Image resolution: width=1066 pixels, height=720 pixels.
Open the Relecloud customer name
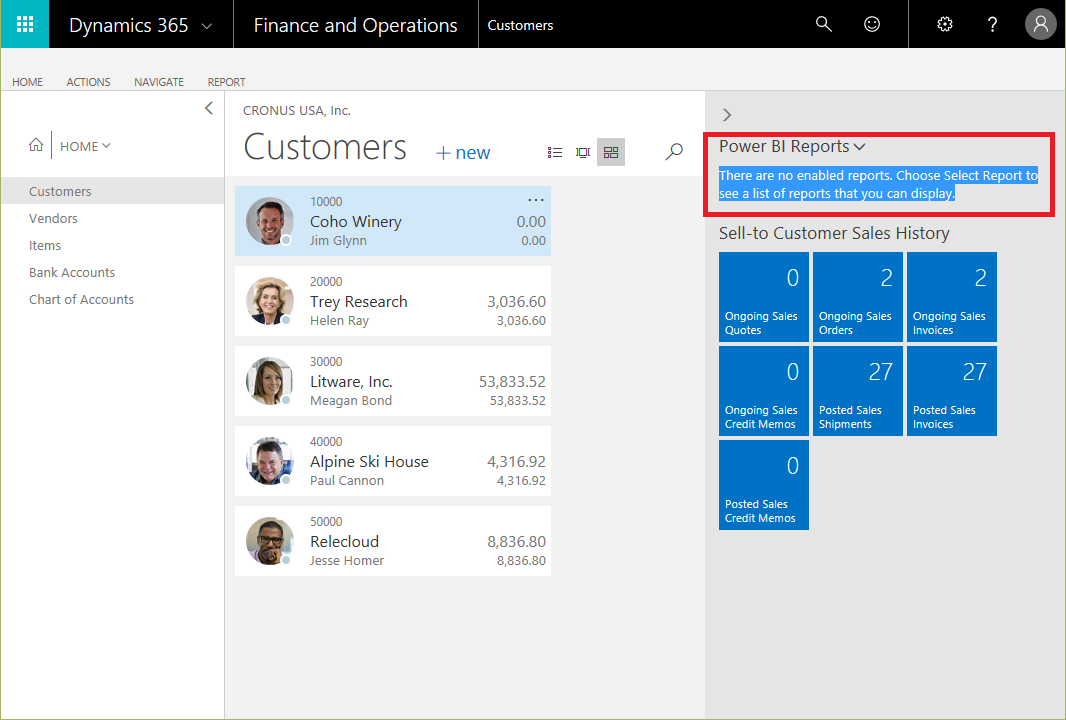[x=344, y=541]
